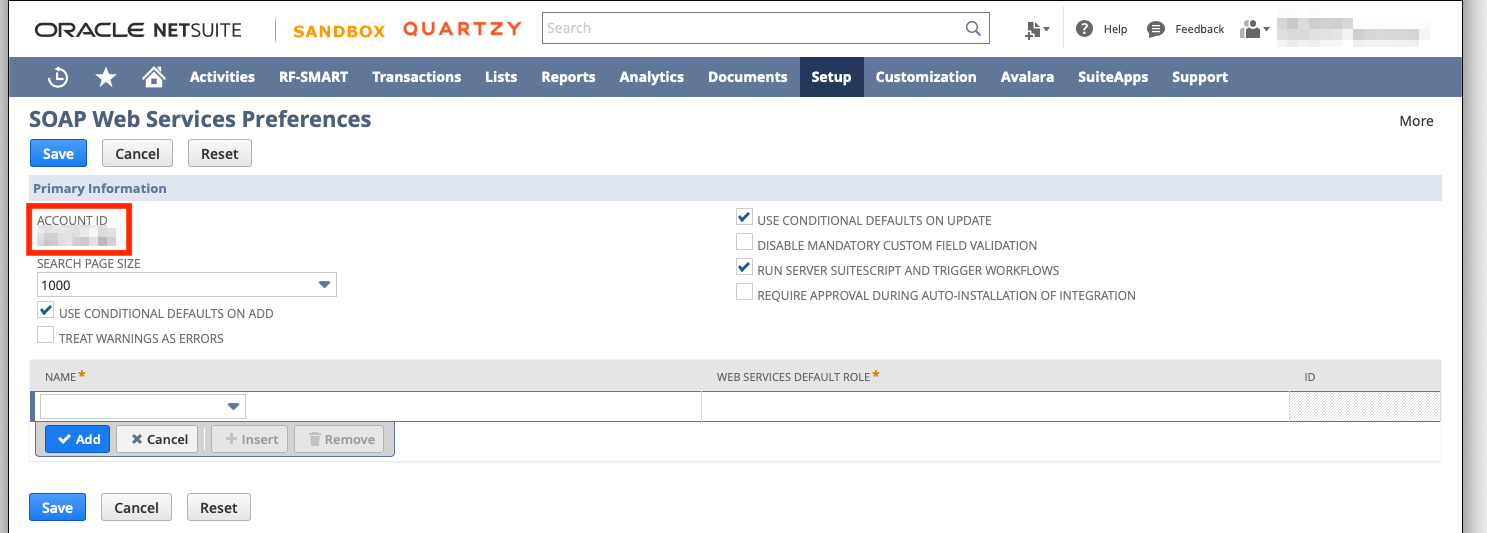Click the Add row button
Image resolution: width=1487 pixels, height=533 pixels.
coord(77,439)
